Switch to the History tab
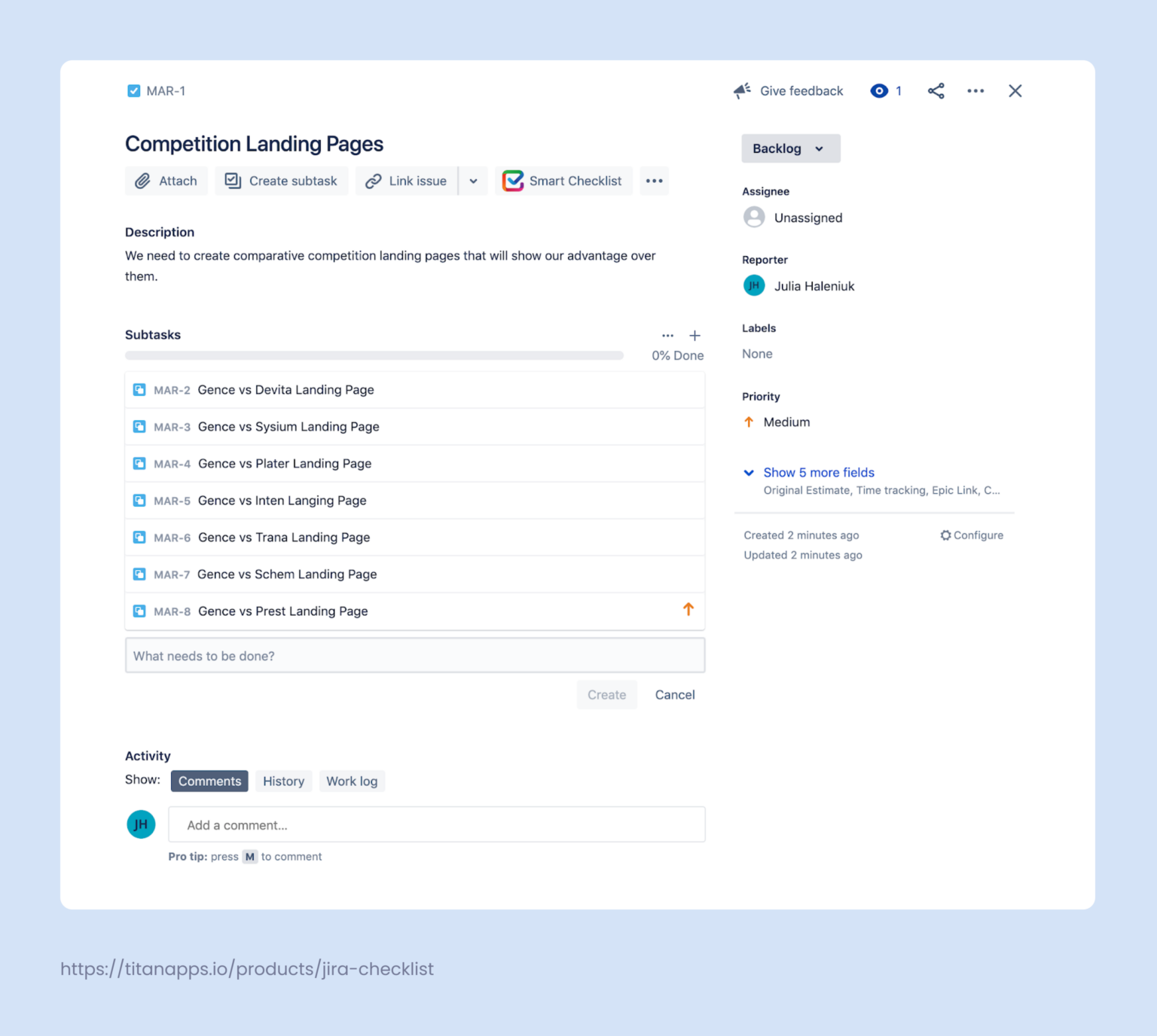1157x1036 pixels. [283, 781]
